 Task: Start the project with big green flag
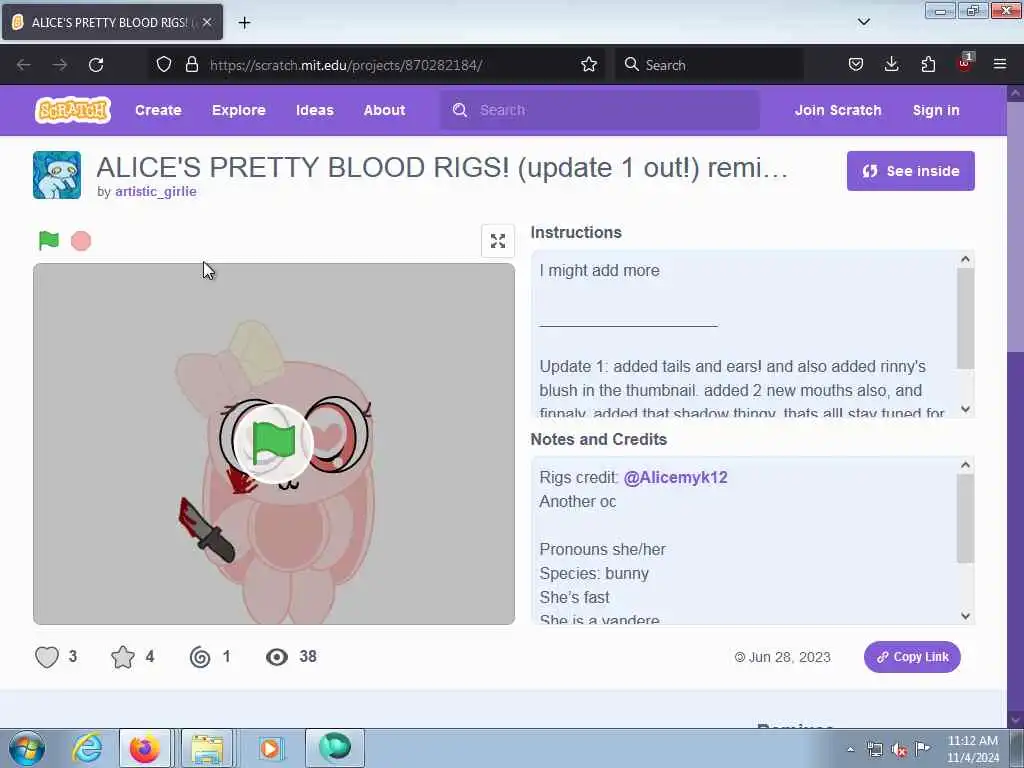tap(274, 443)
